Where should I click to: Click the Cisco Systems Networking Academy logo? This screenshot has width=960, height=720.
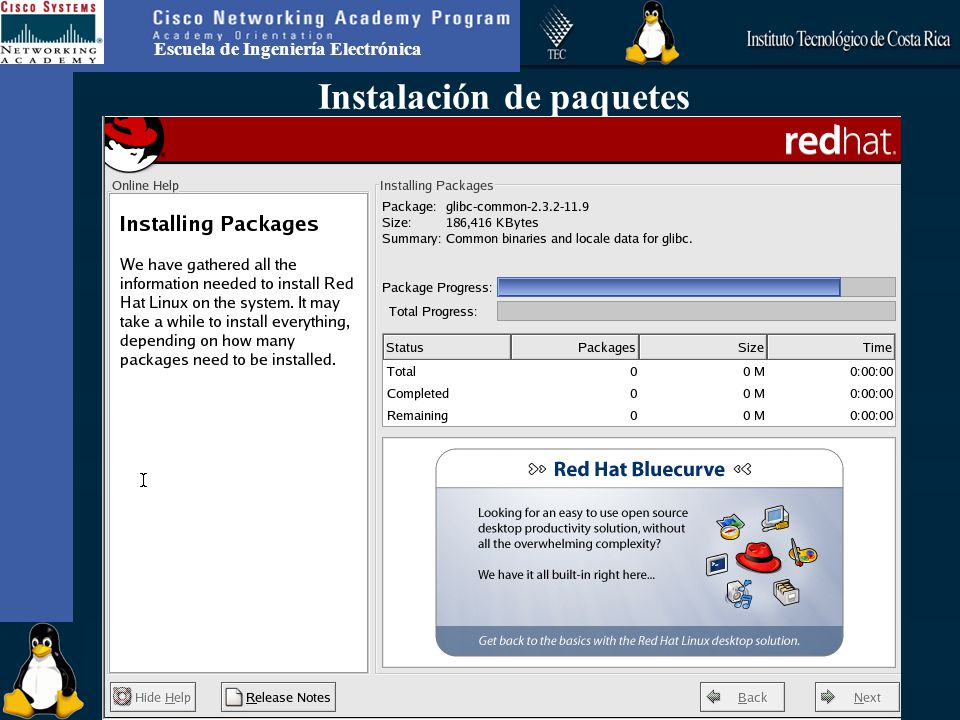tap(51, 32)
